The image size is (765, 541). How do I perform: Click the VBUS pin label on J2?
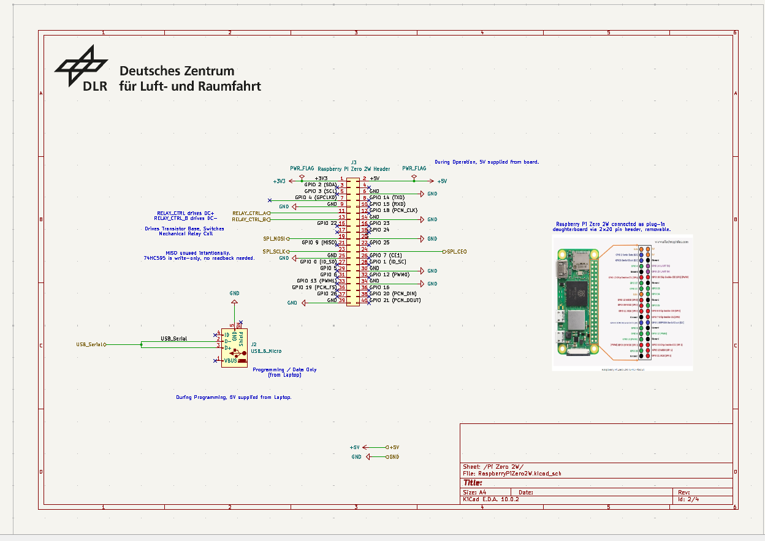[x=230, y=361]
